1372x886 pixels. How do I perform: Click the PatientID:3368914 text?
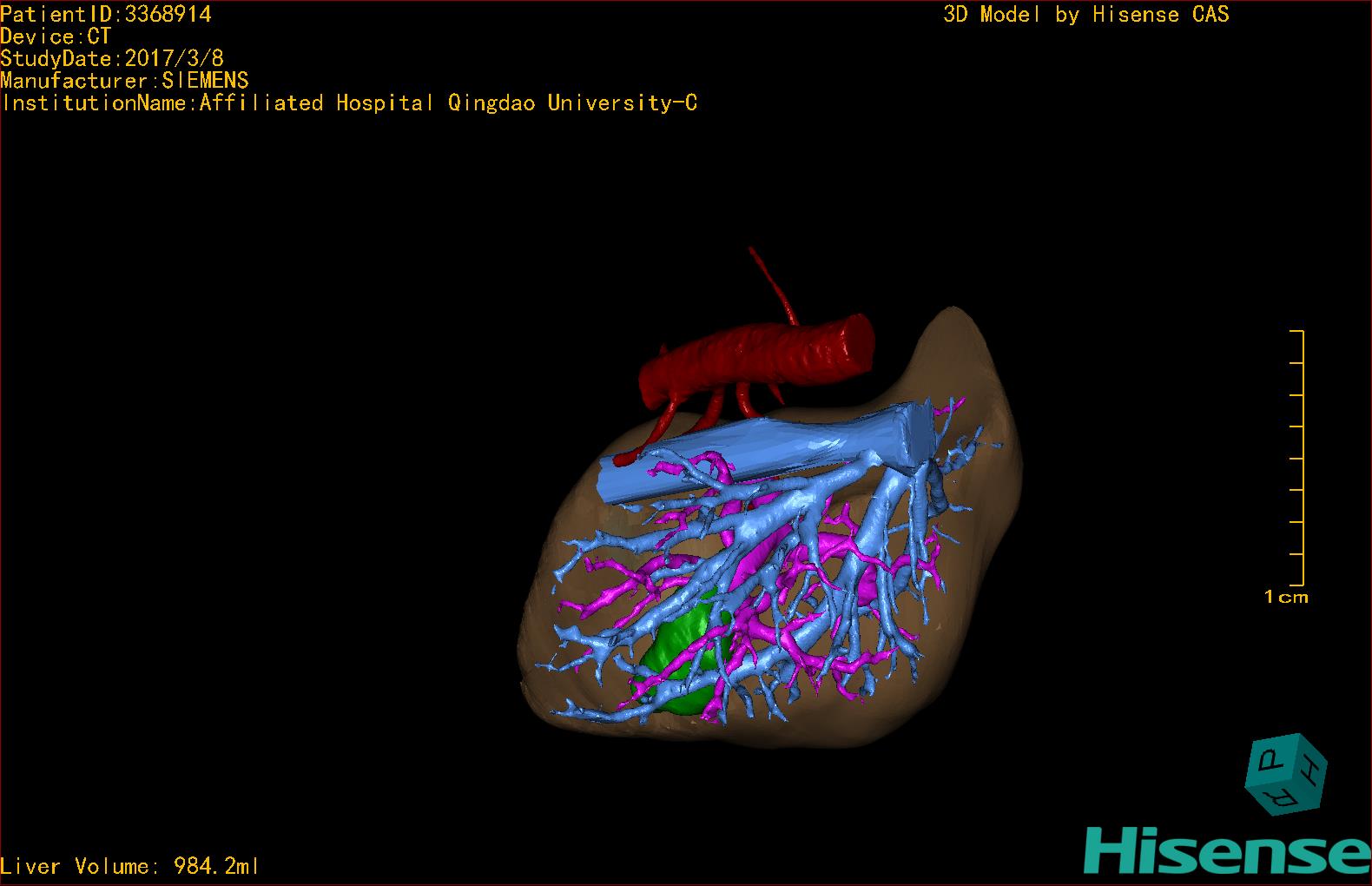106,14
